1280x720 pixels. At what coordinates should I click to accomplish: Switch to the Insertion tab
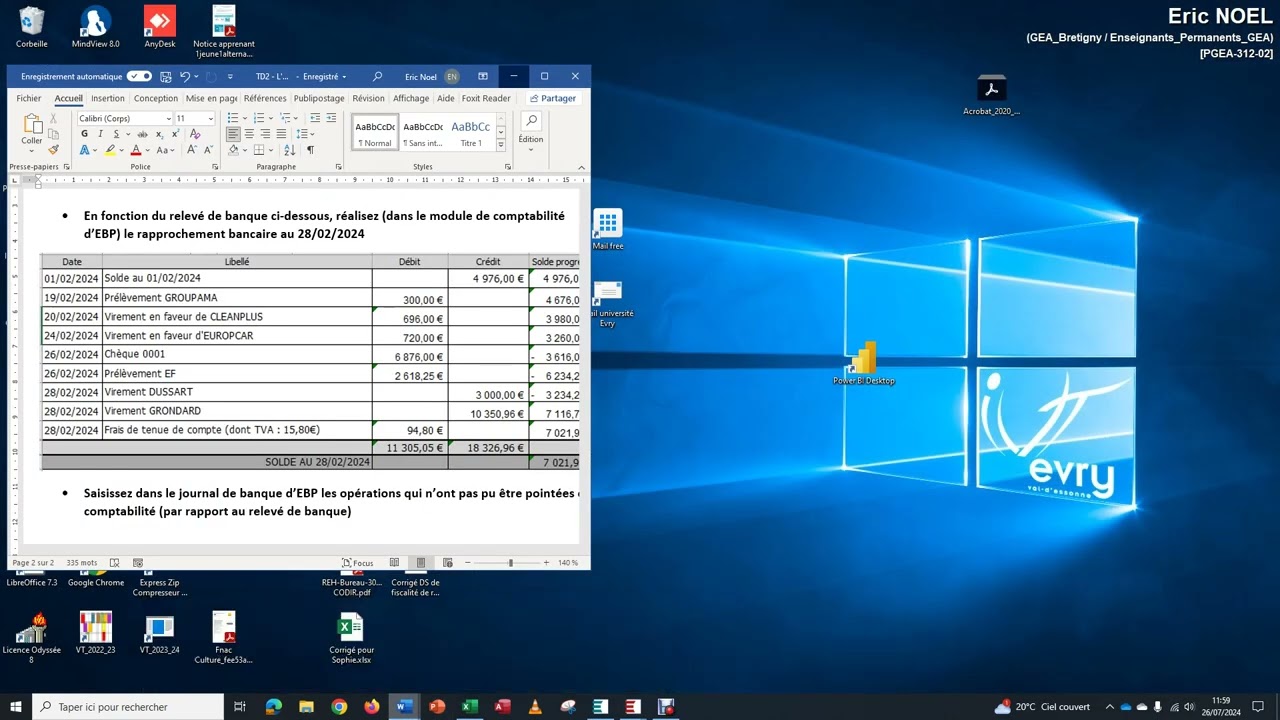click(x=108, y=98)
